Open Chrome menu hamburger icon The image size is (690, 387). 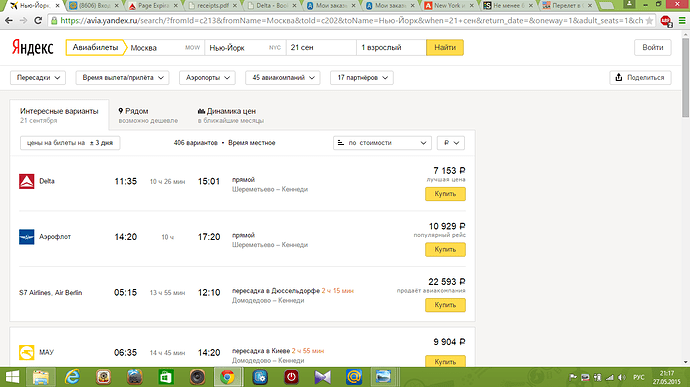coord(682,21)
